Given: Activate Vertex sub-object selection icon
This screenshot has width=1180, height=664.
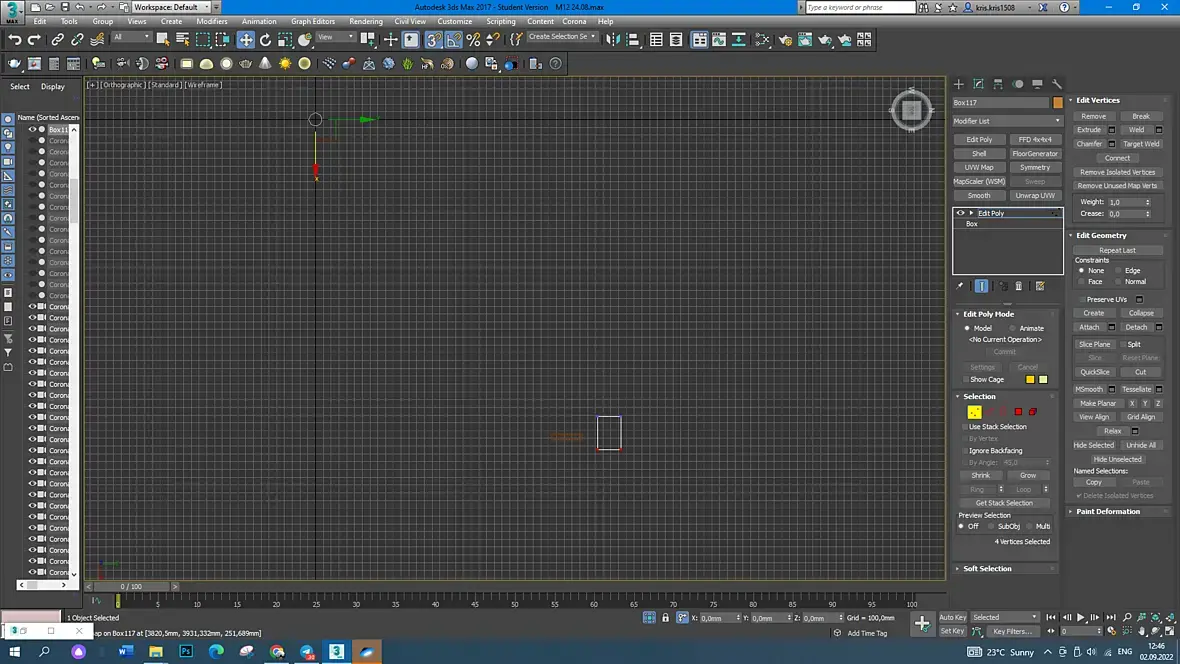Looking at the screenshot, I should [x=974, y=412].
